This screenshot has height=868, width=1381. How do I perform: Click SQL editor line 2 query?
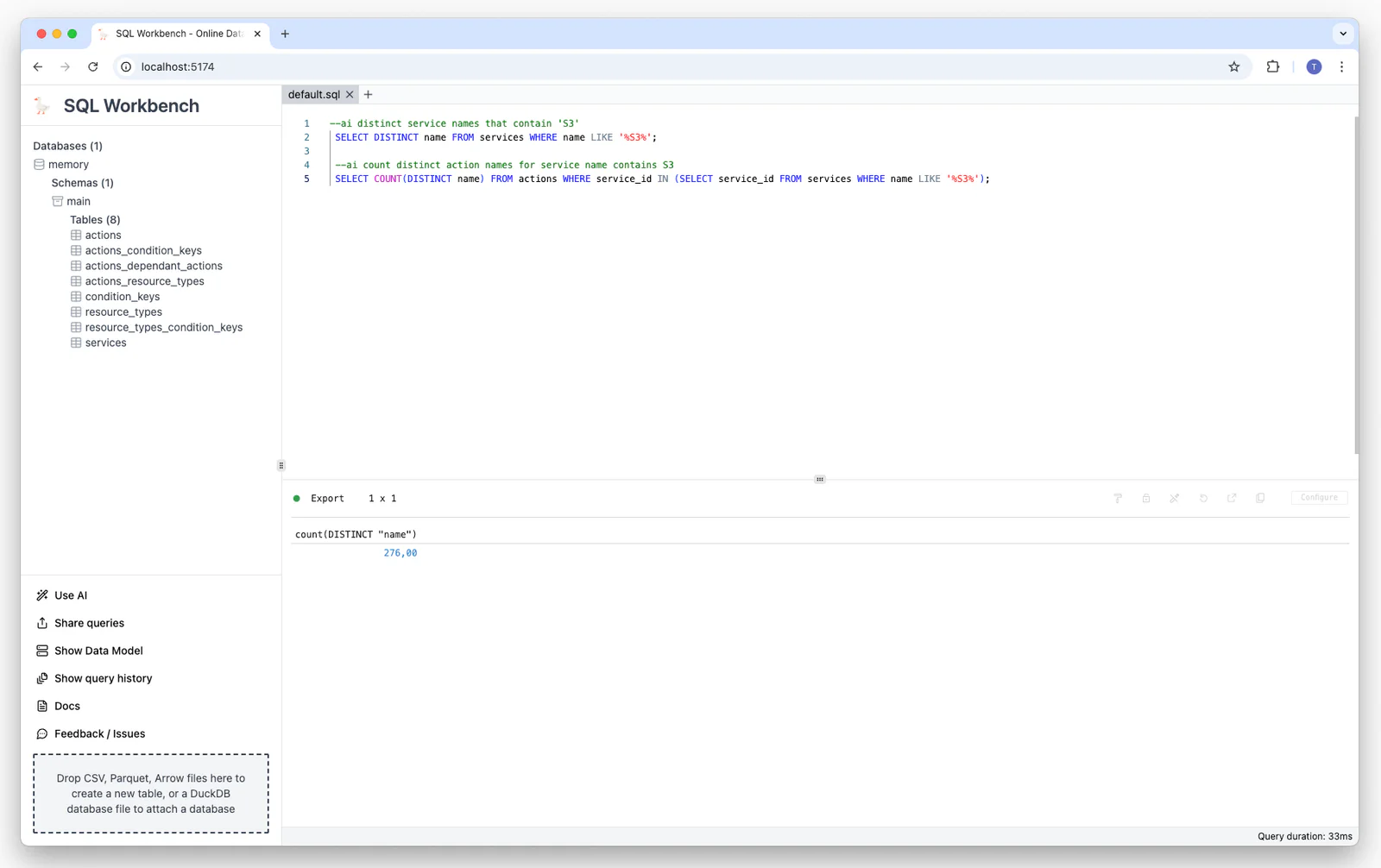(x=495, y=138)
